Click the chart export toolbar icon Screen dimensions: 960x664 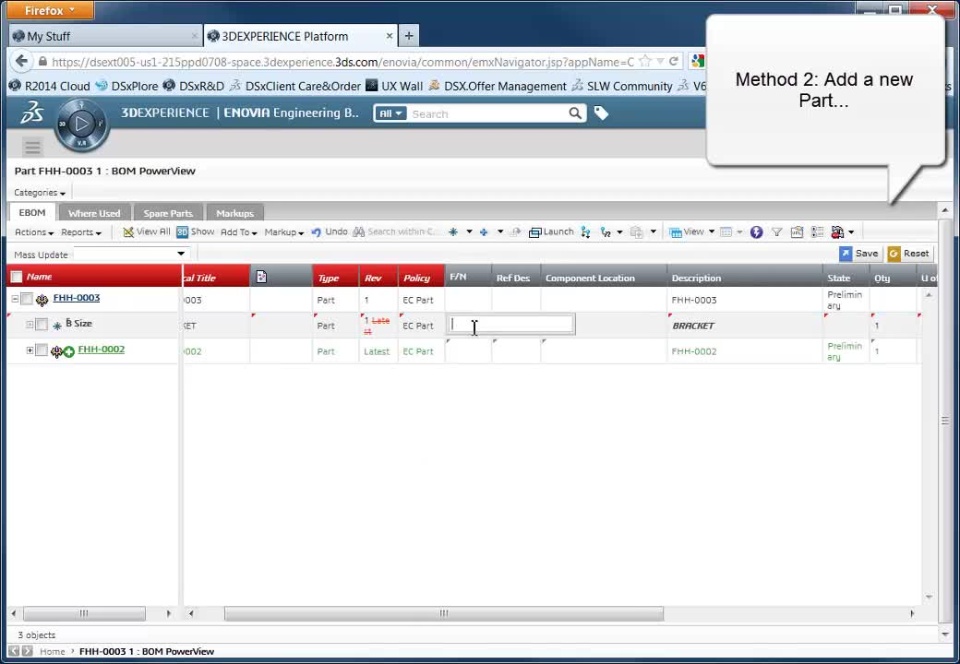[797, 232]
